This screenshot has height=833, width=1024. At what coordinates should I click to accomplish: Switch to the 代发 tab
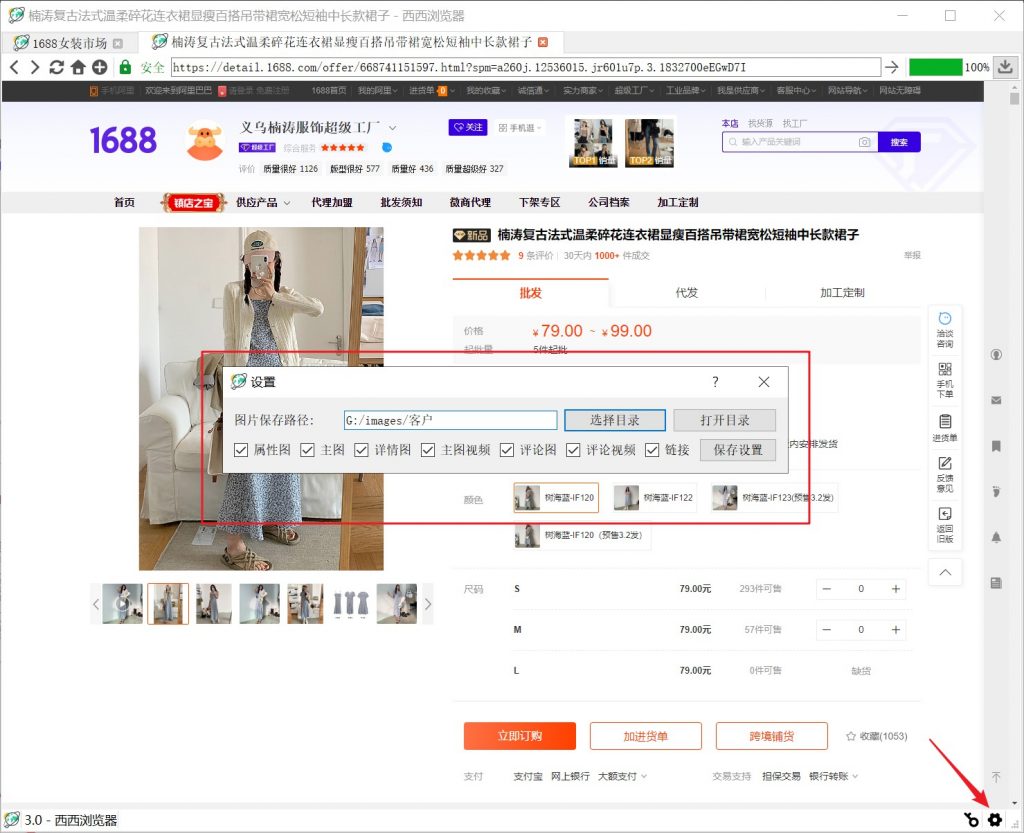686,293
